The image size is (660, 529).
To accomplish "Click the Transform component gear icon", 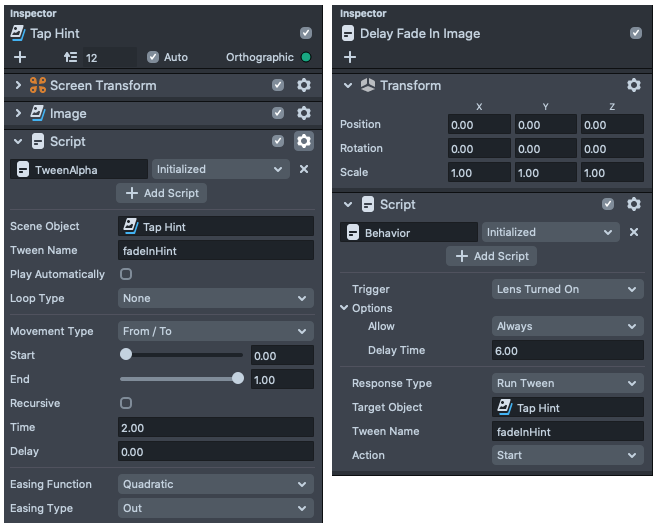I will [633, 86].
